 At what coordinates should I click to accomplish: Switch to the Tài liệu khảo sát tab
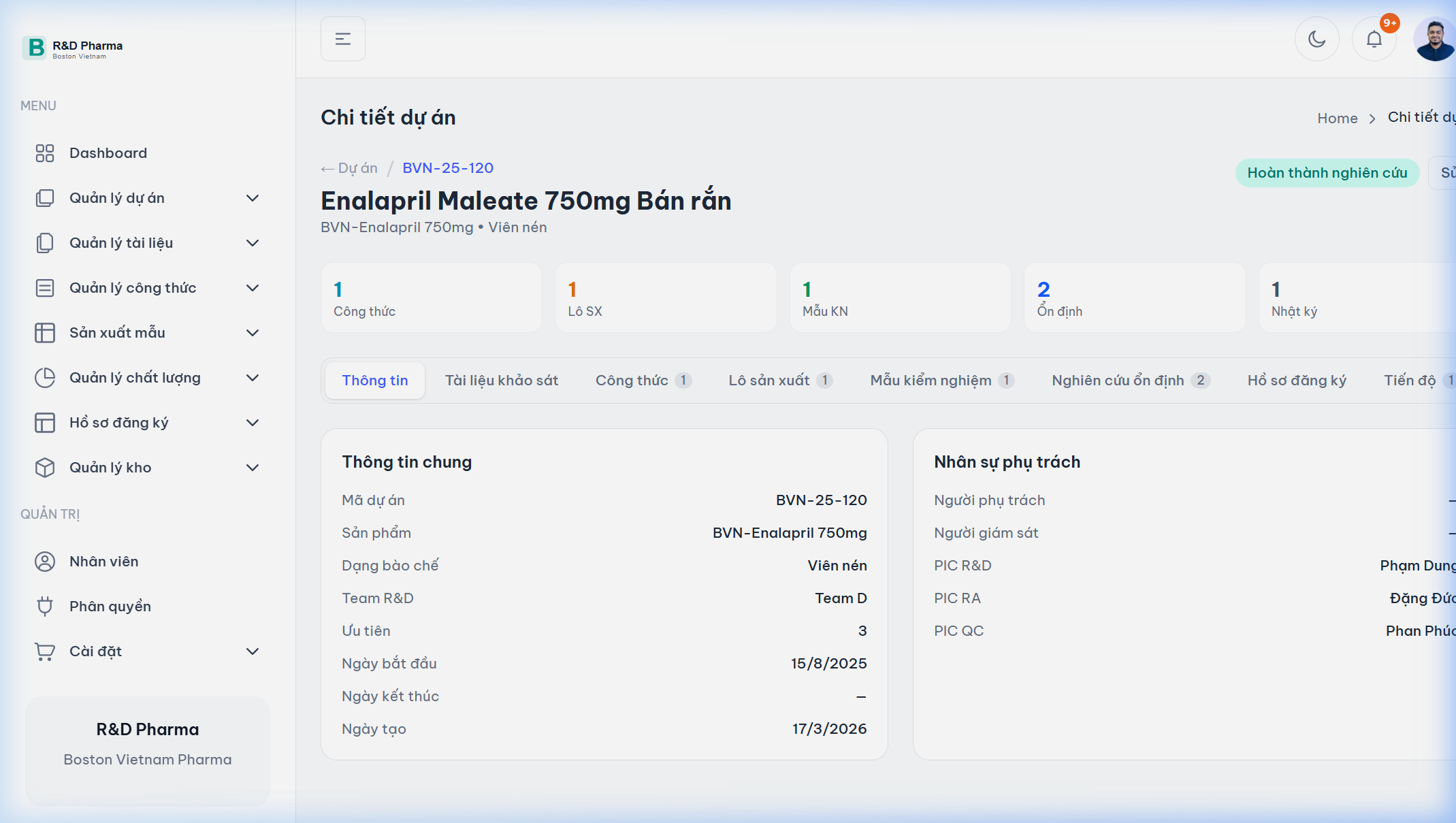coord(501,381)
